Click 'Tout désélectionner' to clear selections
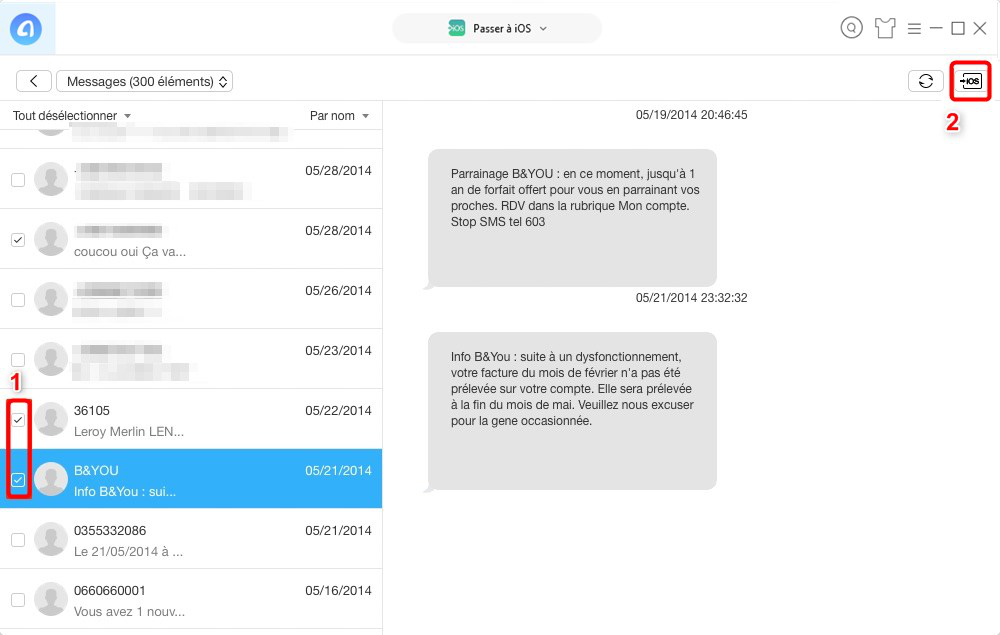The width and height of the screenshot is (1000, 635). pyautogui.click(x=63, y=115)
